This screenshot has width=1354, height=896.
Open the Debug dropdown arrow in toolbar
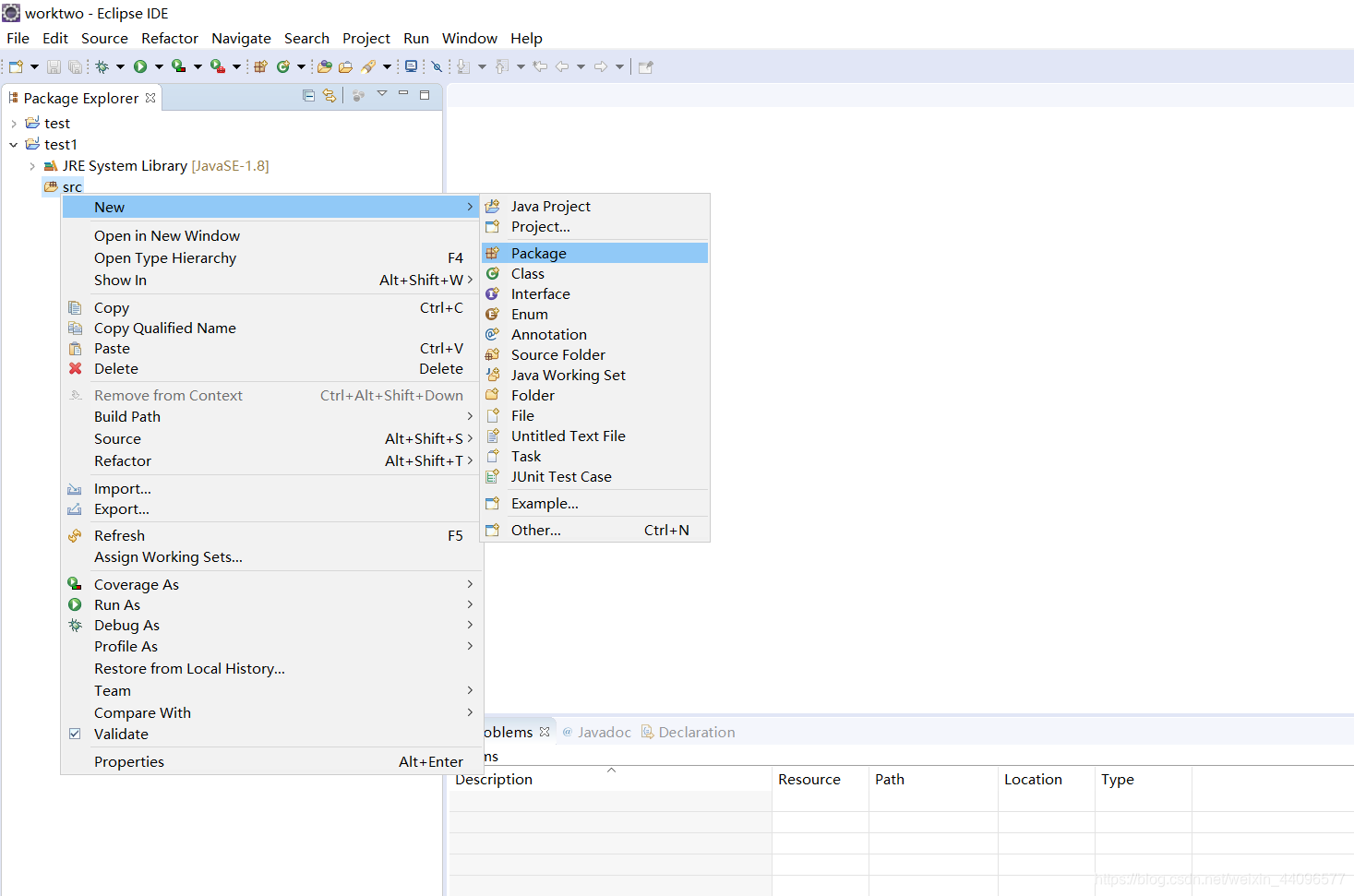point(120,66)
